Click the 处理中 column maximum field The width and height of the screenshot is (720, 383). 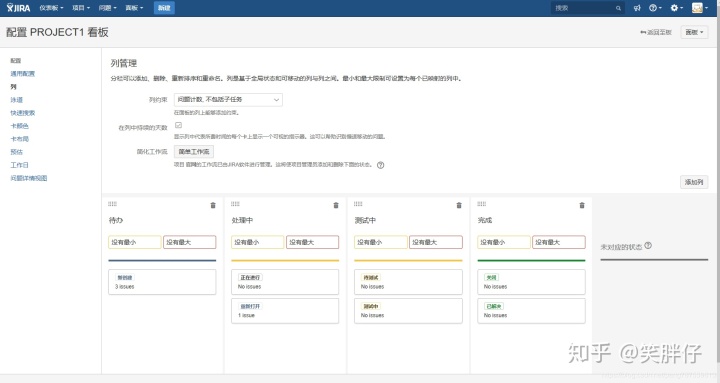tap(313, 242)
